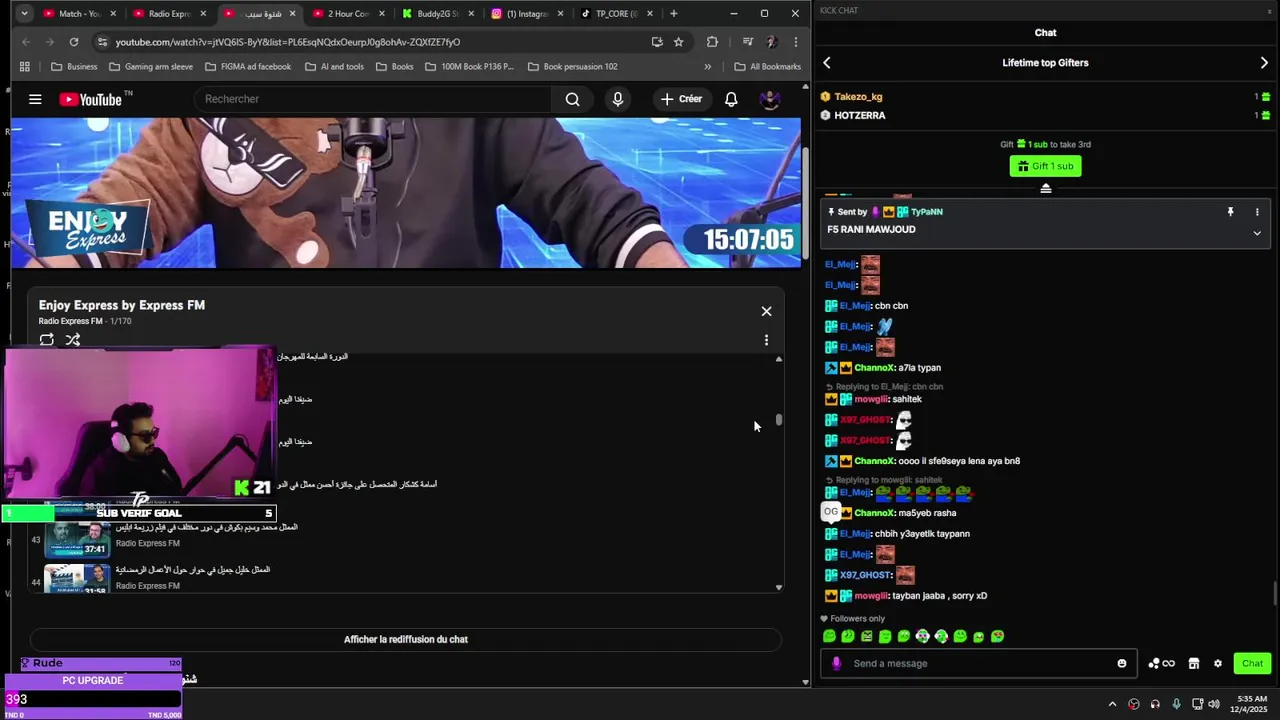This screenshot has height=720, width=1280.
Task: Open username Takezo_kg in top gifters
Action: pos(858,97)
